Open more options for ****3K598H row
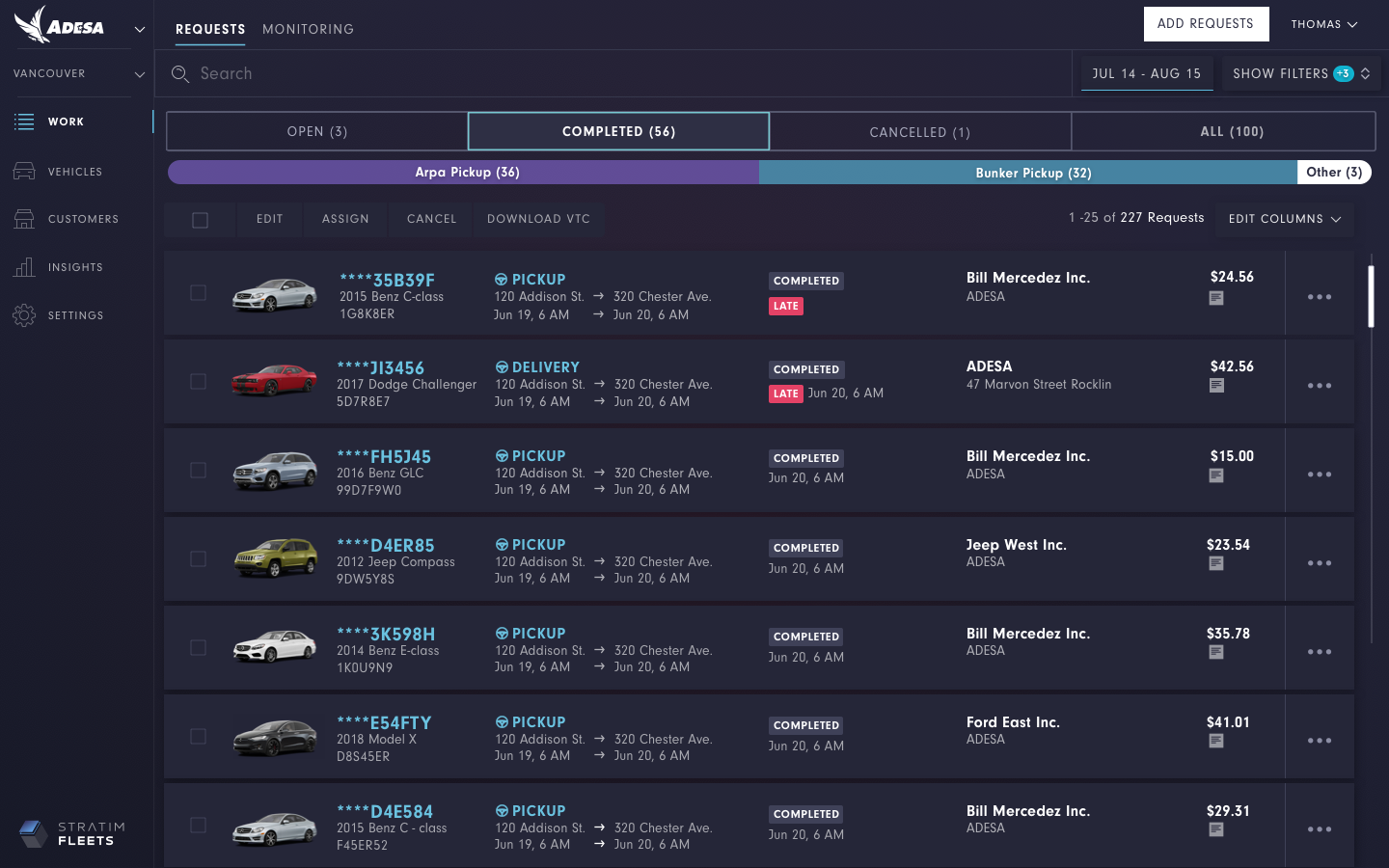This screenshot has width=1389, height=868. (x=1320, y=652)
